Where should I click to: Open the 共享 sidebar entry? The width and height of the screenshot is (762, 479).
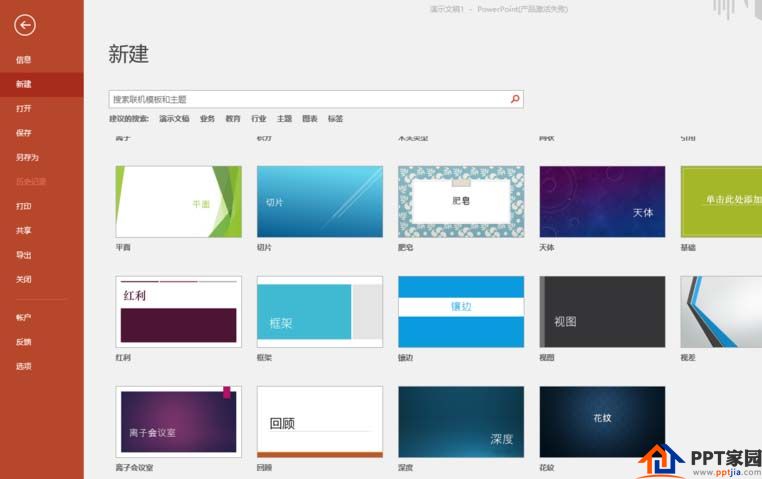23,230
